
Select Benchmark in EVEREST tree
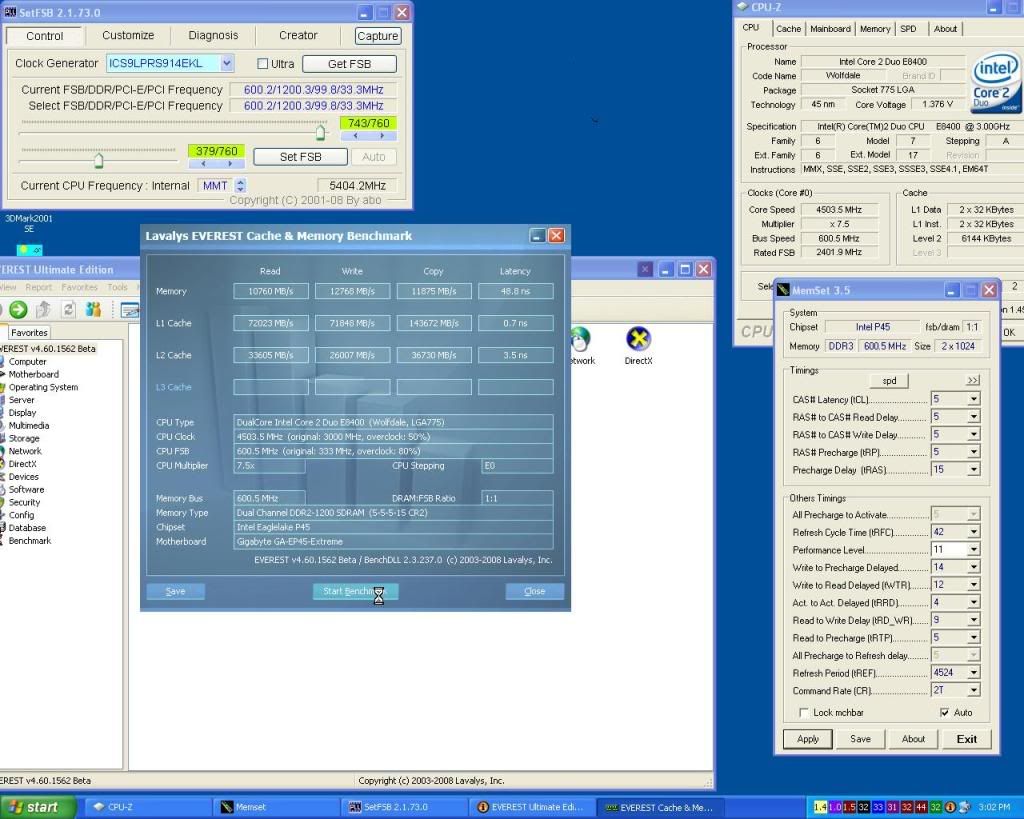click(x=29, y=540)
